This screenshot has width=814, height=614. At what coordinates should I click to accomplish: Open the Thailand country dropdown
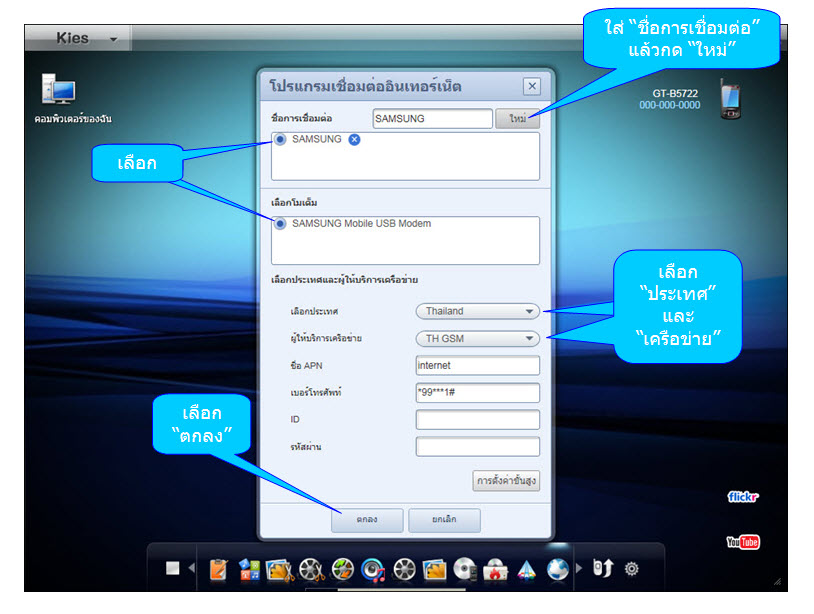(x=478, y=311)
